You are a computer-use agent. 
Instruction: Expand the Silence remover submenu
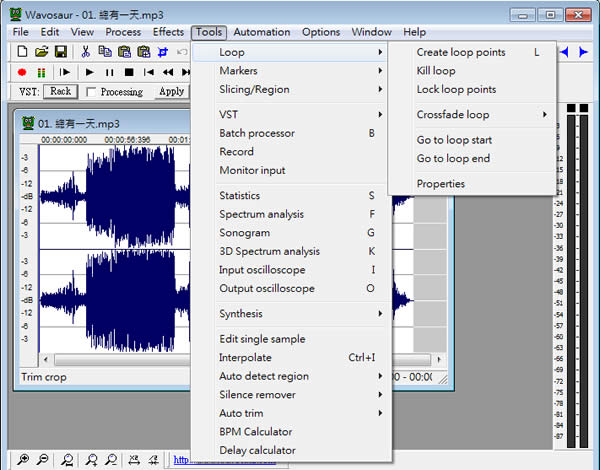click(x=290, y=395)
